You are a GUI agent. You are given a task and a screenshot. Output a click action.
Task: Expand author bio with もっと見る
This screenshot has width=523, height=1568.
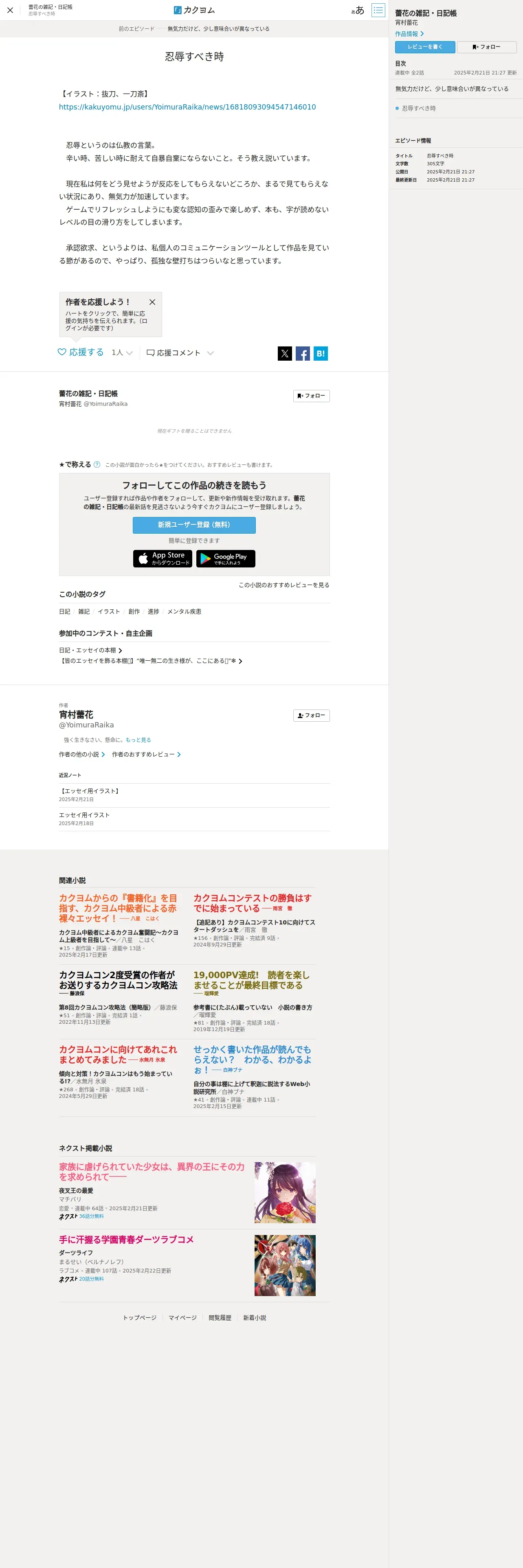point(138,740)
